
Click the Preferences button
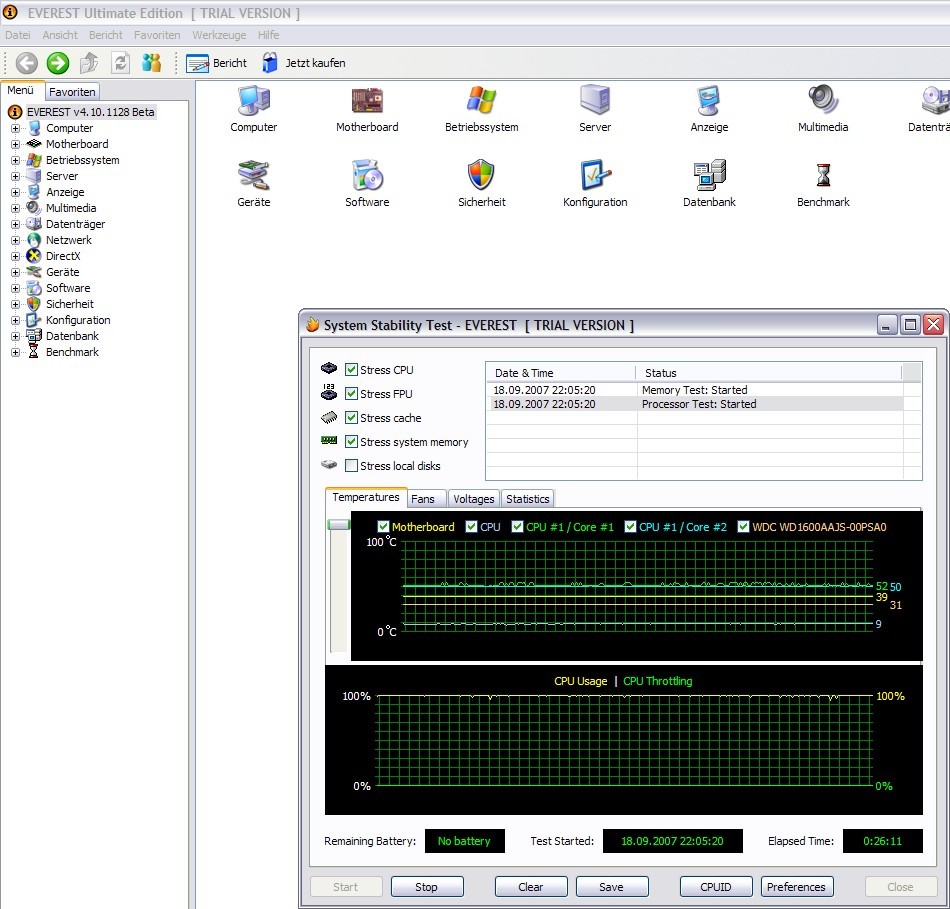[x=796, y=887]
